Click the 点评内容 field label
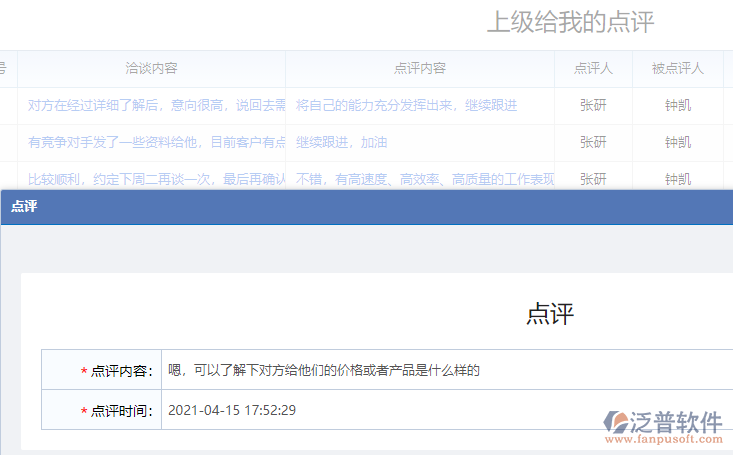Viewport: 733px width, 455px height. 122,371
